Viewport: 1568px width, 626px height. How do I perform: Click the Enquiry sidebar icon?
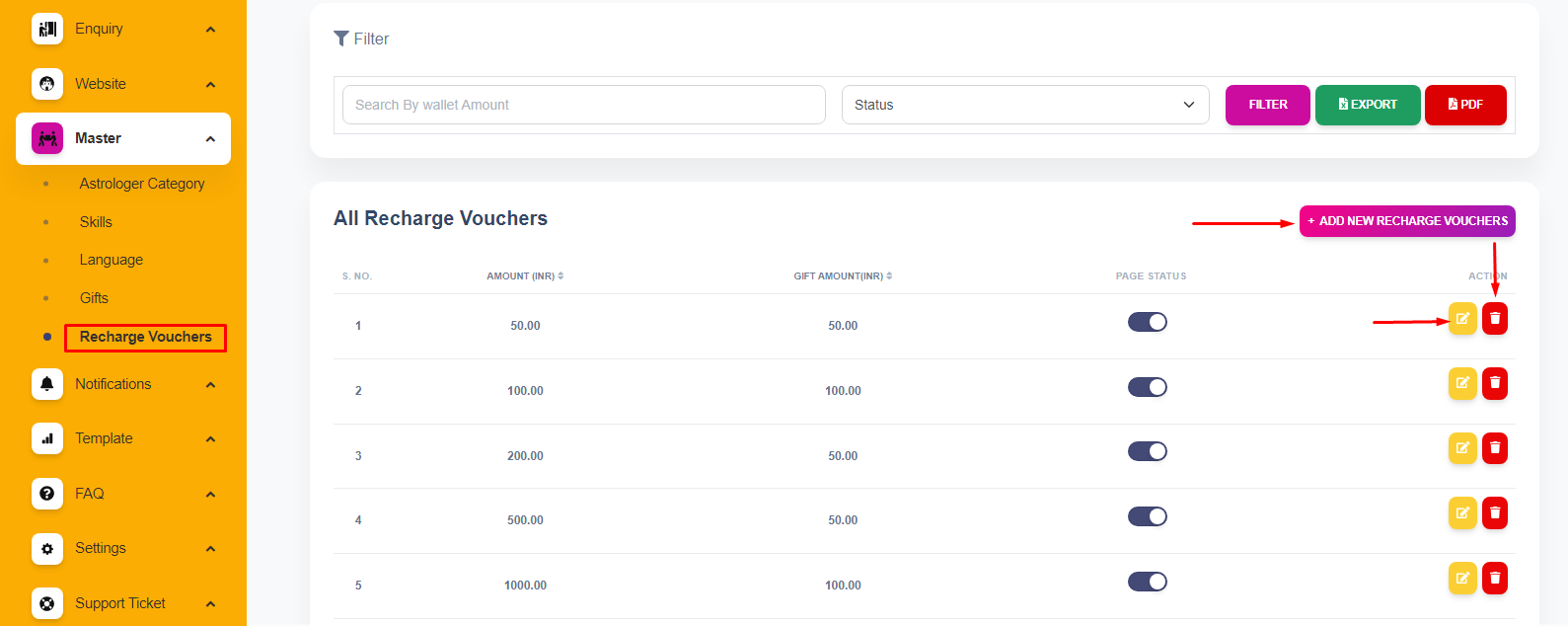pos(47,29)
